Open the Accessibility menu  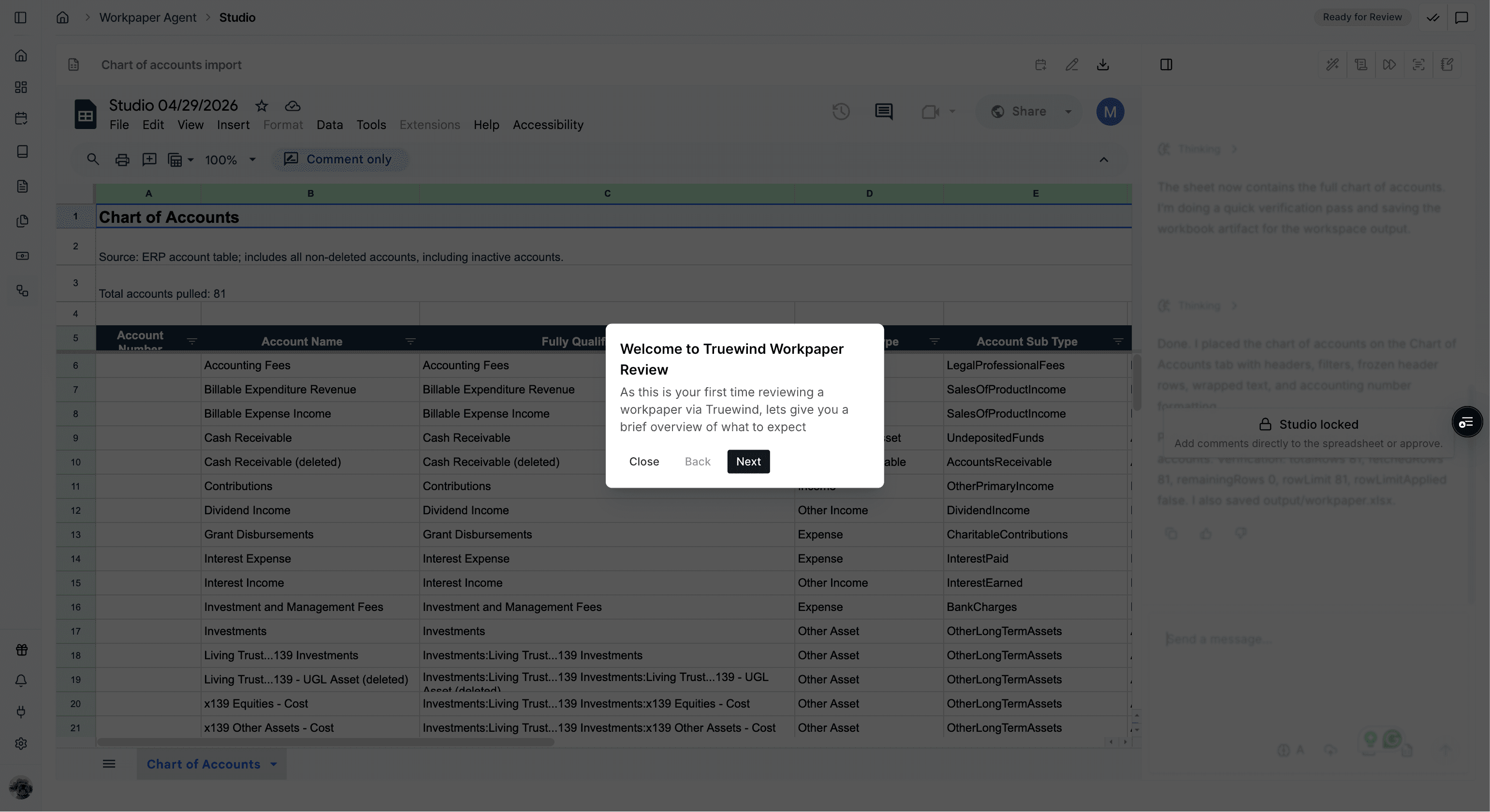548,125
